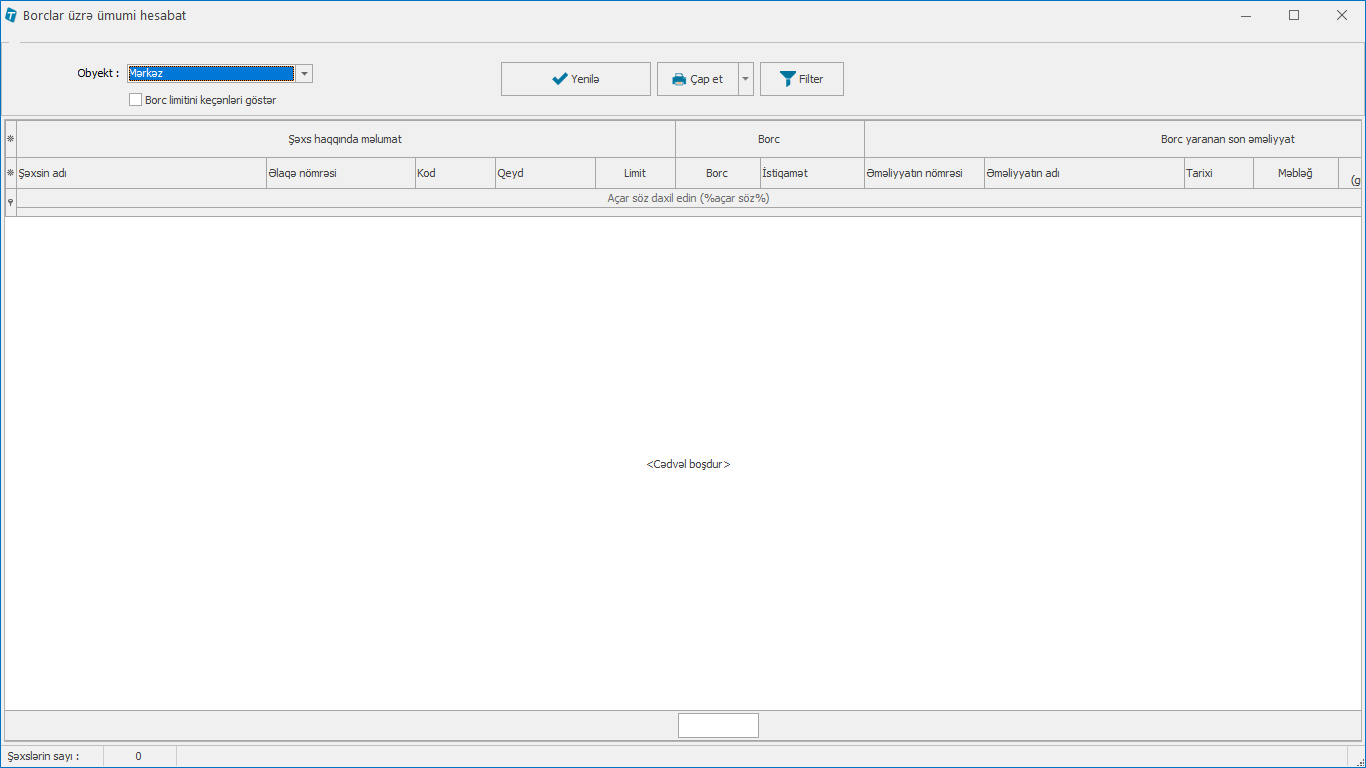Screen dimensions: 1366x768
Task: Click the band chooser asterisk icon
Action: [x=10, y=139]
